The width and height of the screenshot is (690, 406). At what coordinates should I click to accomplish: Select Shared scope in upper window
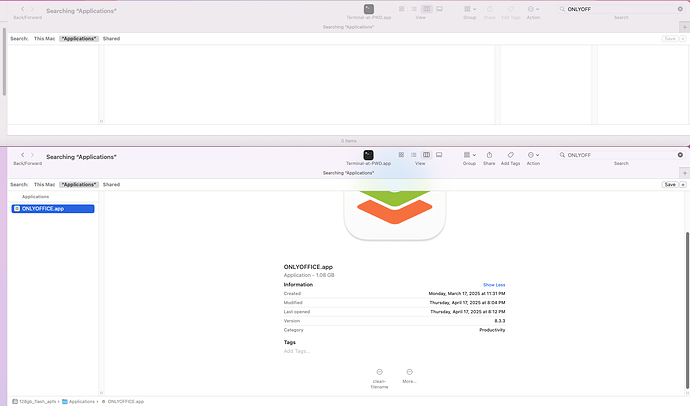111,39
